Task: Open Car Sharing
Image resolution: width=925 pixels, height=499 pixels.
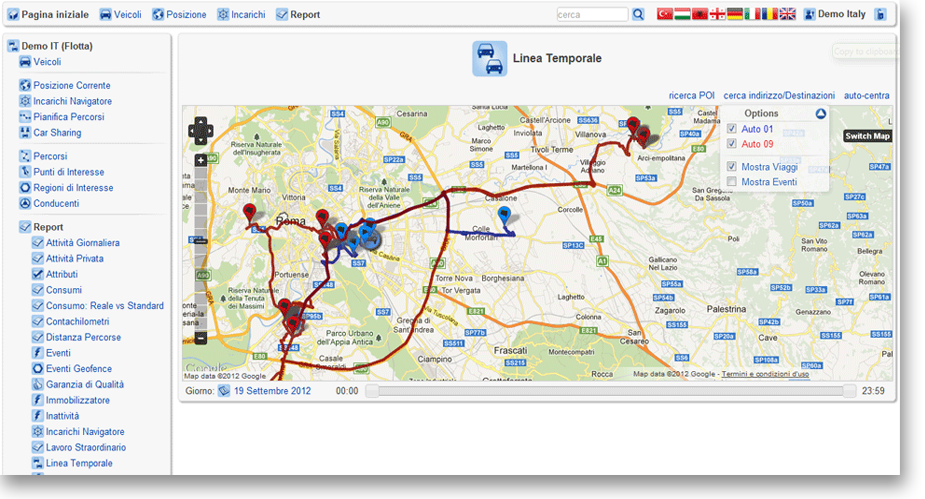Action: pos(50,133)
